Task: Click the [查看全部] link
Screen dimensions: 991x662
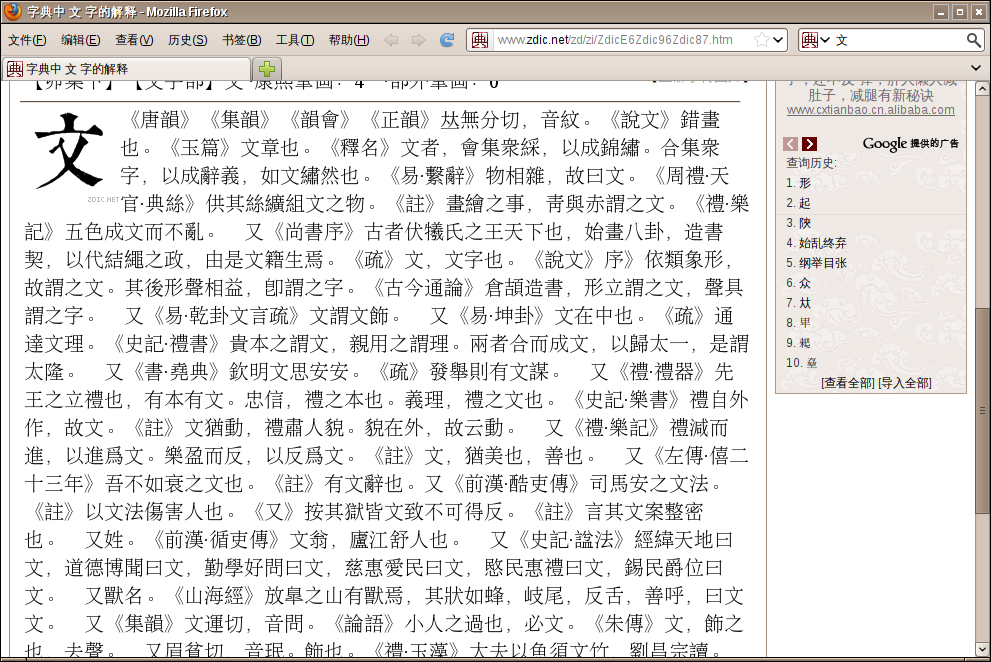Action: click(x=848, y=383)
